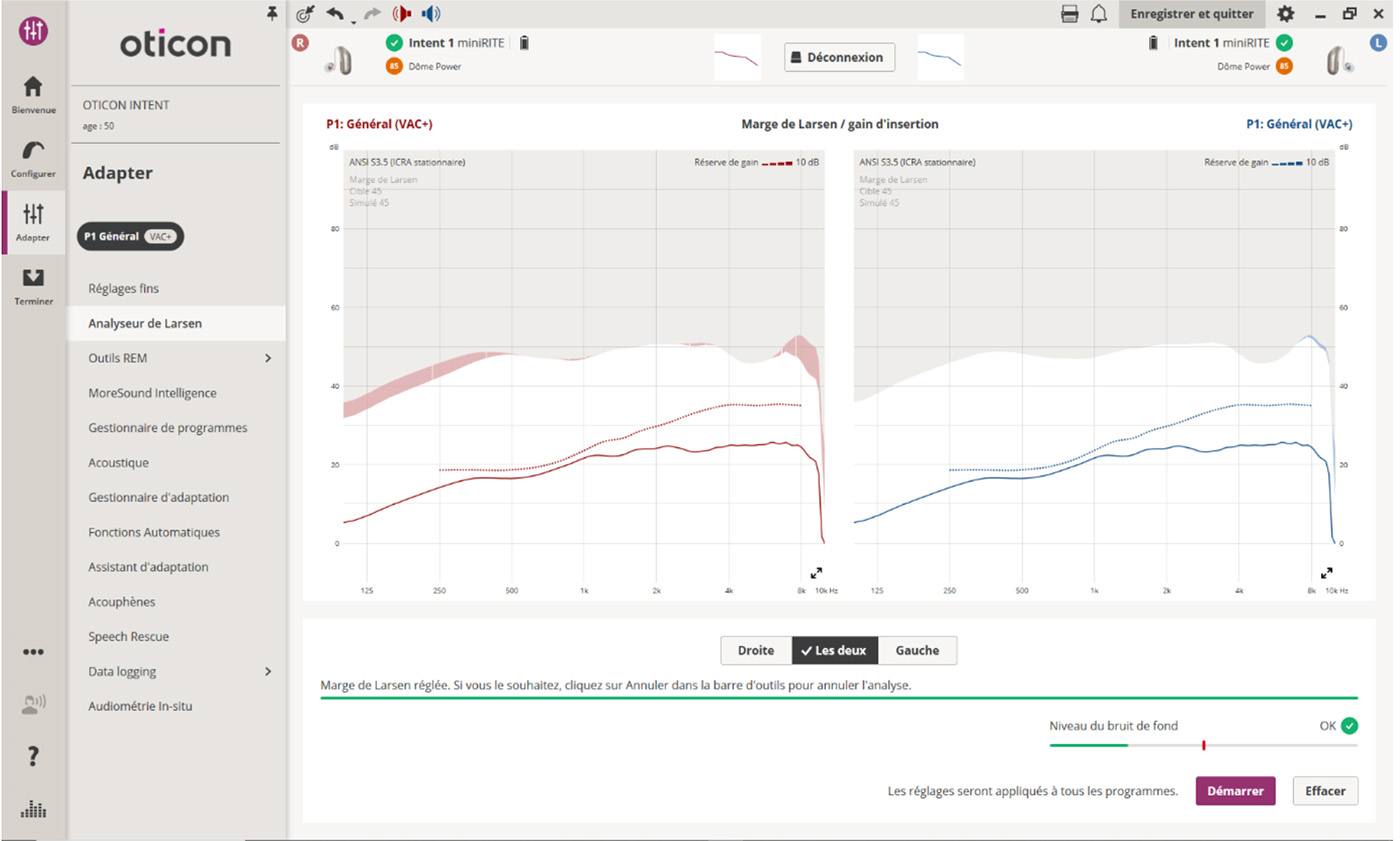Click the Déconnexion button
This screenshot has width=1400, height=841.
(x=838, y=58)
